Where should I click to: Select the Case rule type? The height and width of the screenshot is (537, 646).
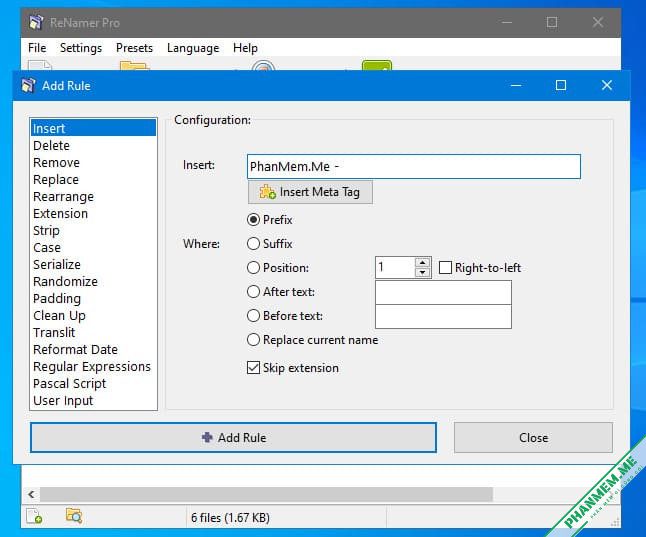pos(93,247)
